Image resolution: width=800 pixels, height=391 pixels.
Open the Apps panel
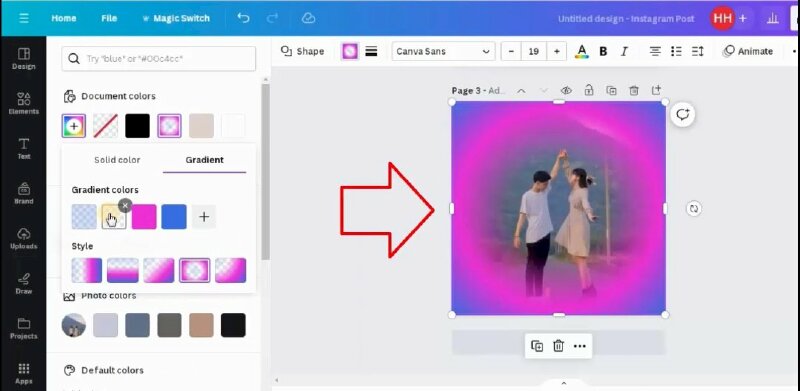[x=23, y=374]
